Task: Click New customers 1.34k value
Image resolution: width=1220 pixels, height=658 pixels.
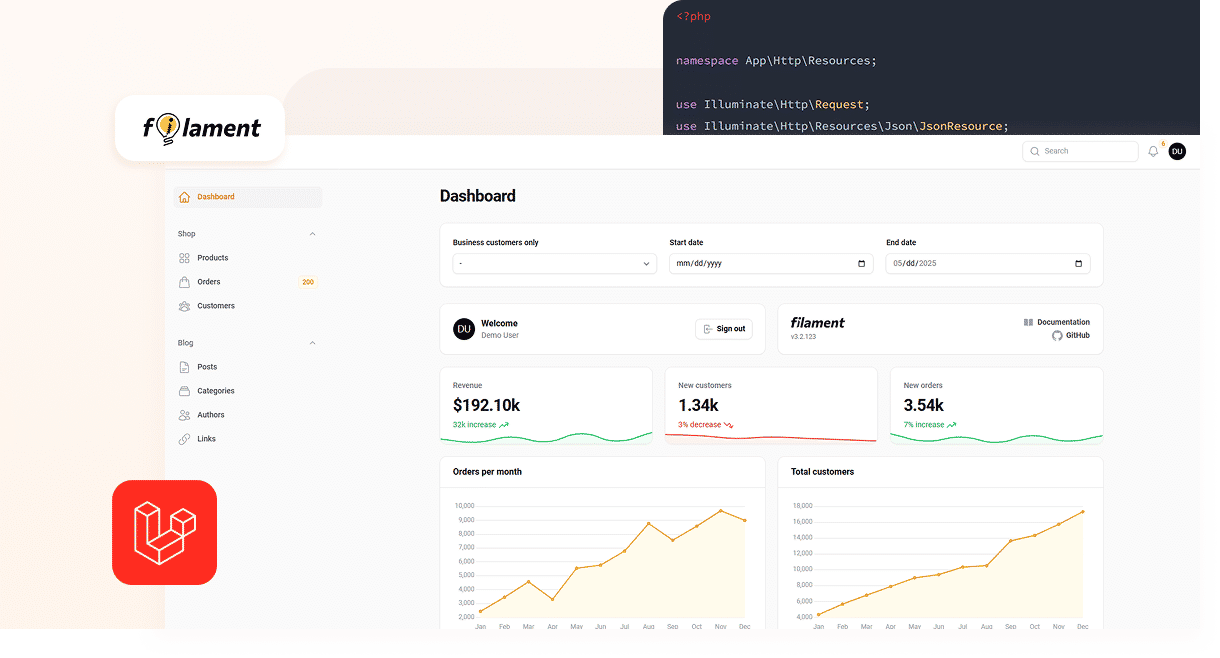Action: pos(698,405)
